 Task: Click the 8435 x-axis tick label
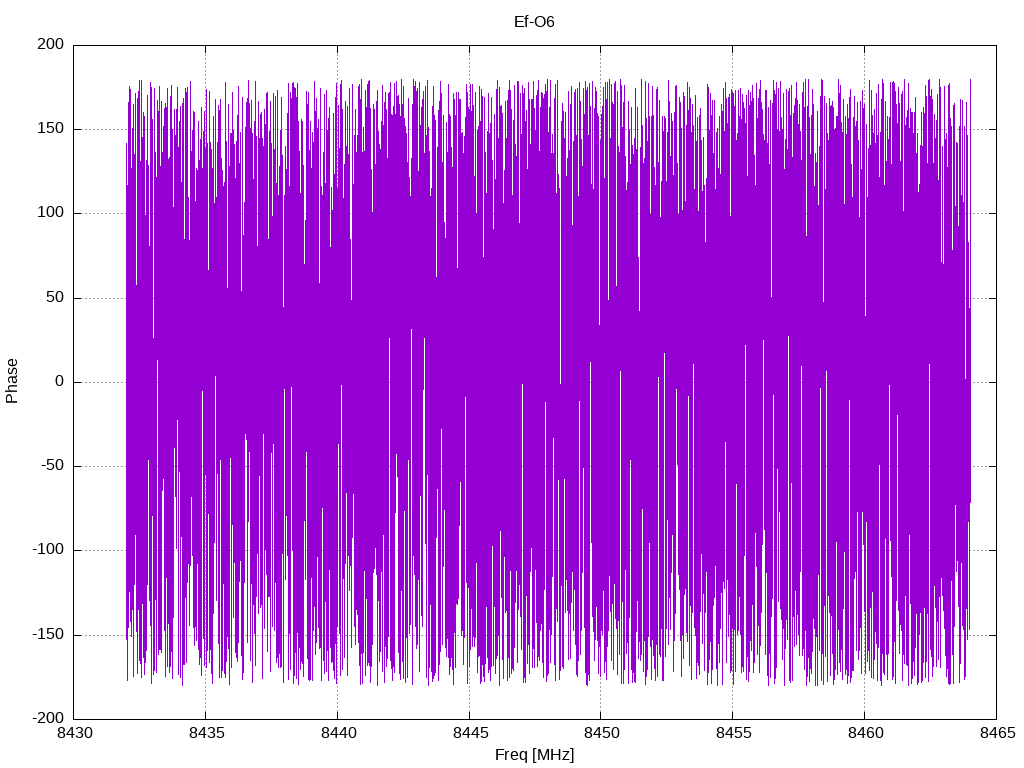[206, 733]
